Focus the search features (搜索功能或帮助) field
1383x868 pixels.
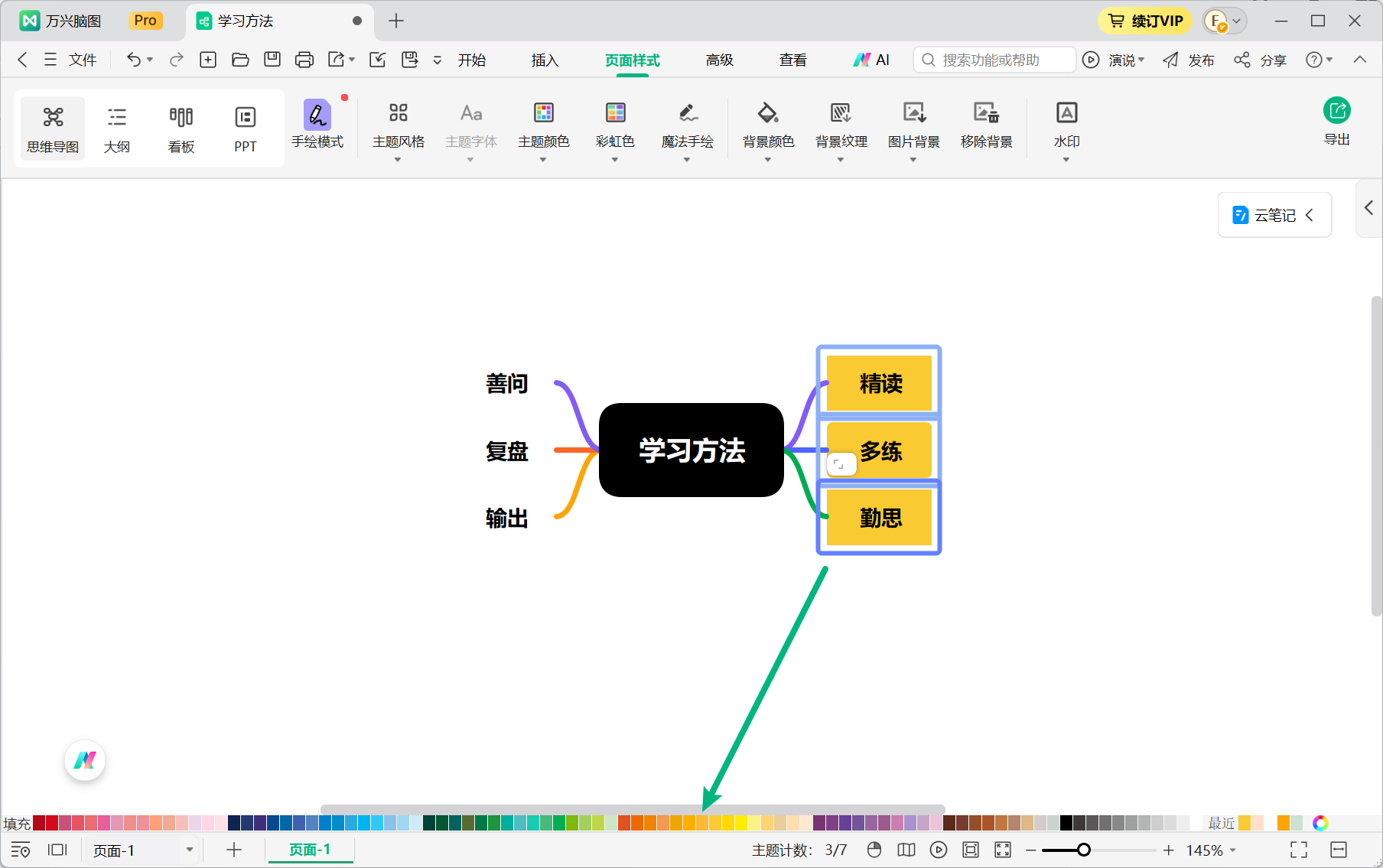994,60
